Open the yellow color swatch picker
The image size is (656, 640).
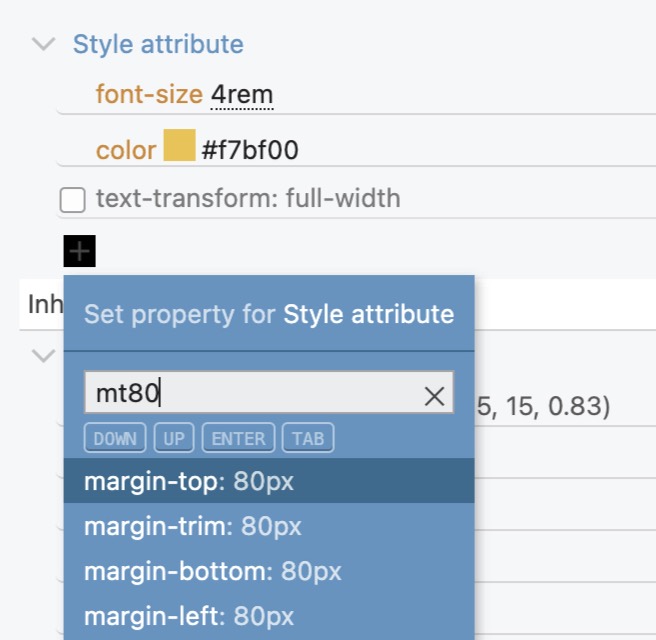coord(179,145)
